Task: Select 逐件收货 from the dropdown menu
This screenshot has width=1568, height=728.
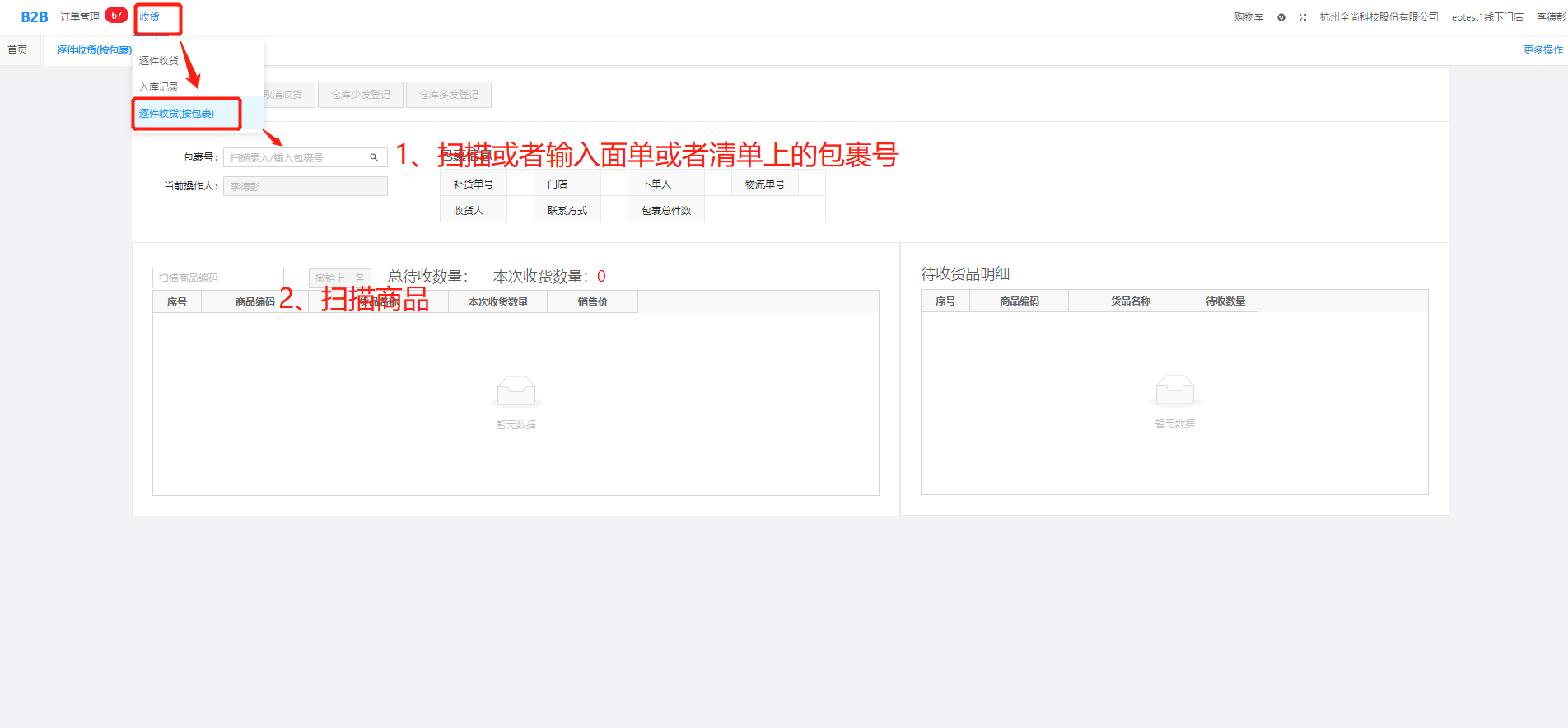Action: [159, 61]
